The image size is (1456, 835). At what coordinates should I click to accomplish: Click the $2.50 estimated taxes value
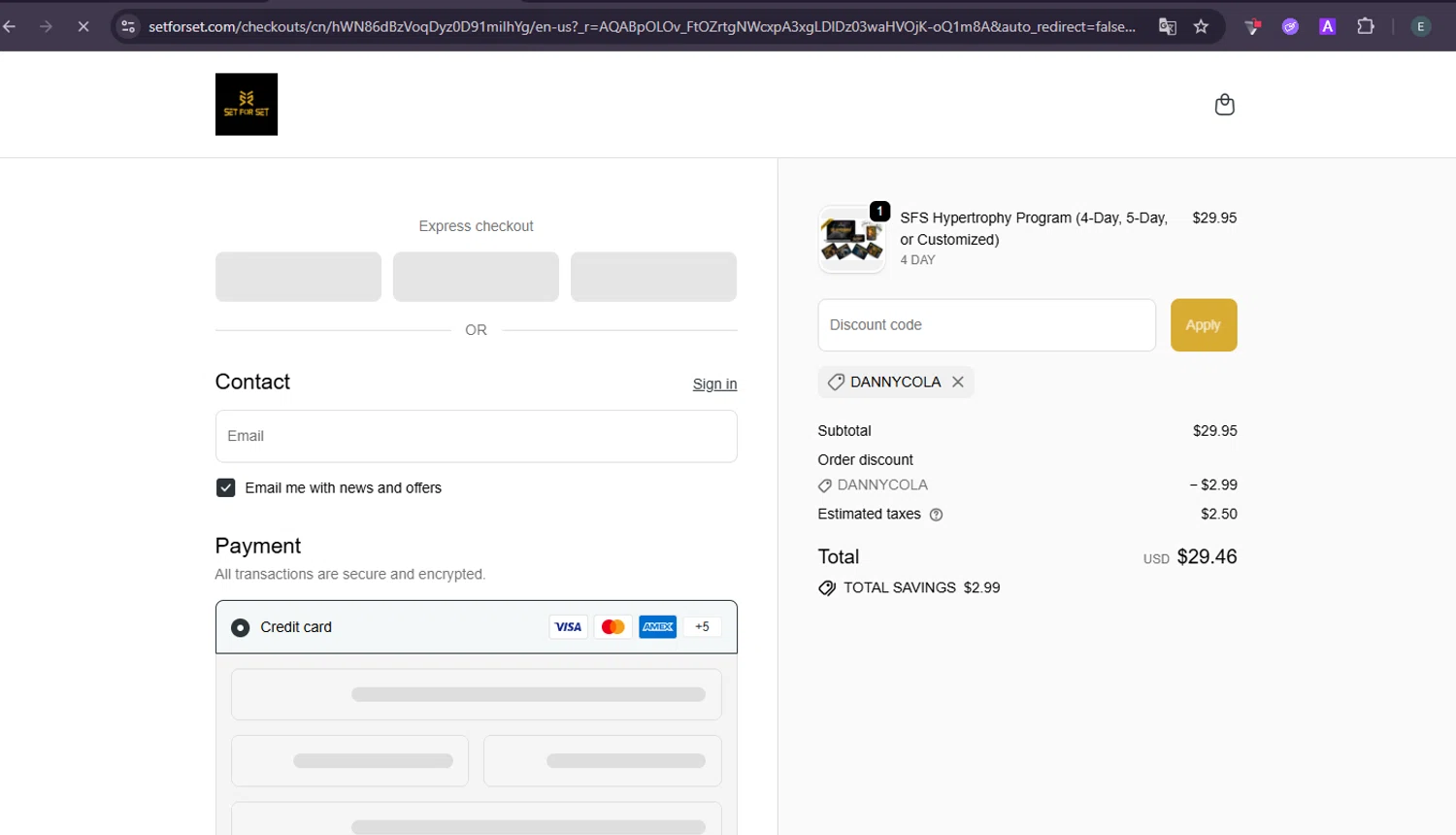(x=1219, y=514)
